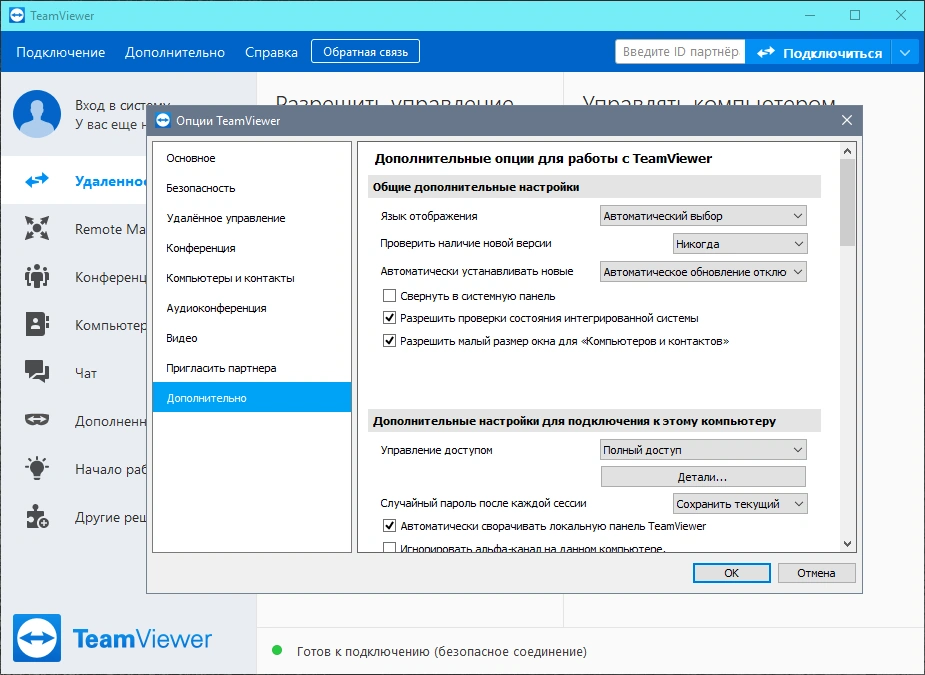This screenshot has width=925, height=675.
Task: Open the Chat bubbles icon
Action: coord(37,372)
